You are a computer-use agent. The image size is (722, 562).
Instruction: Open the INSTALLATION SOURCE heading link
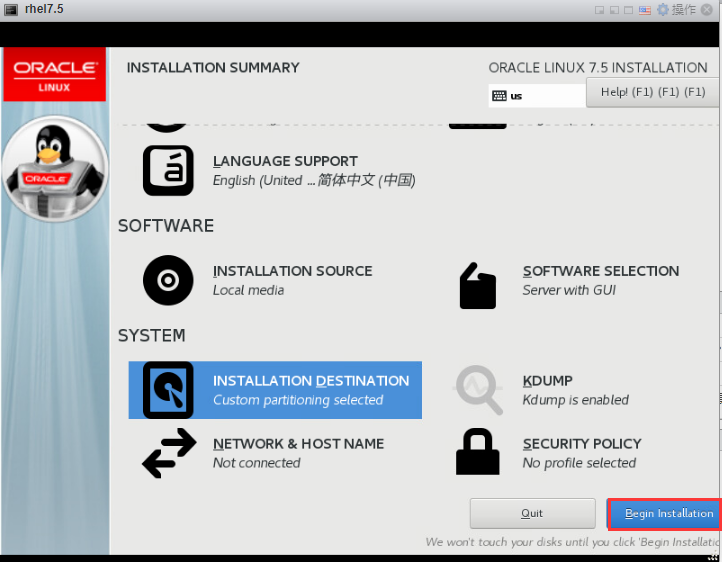click(x=292, y=271)
